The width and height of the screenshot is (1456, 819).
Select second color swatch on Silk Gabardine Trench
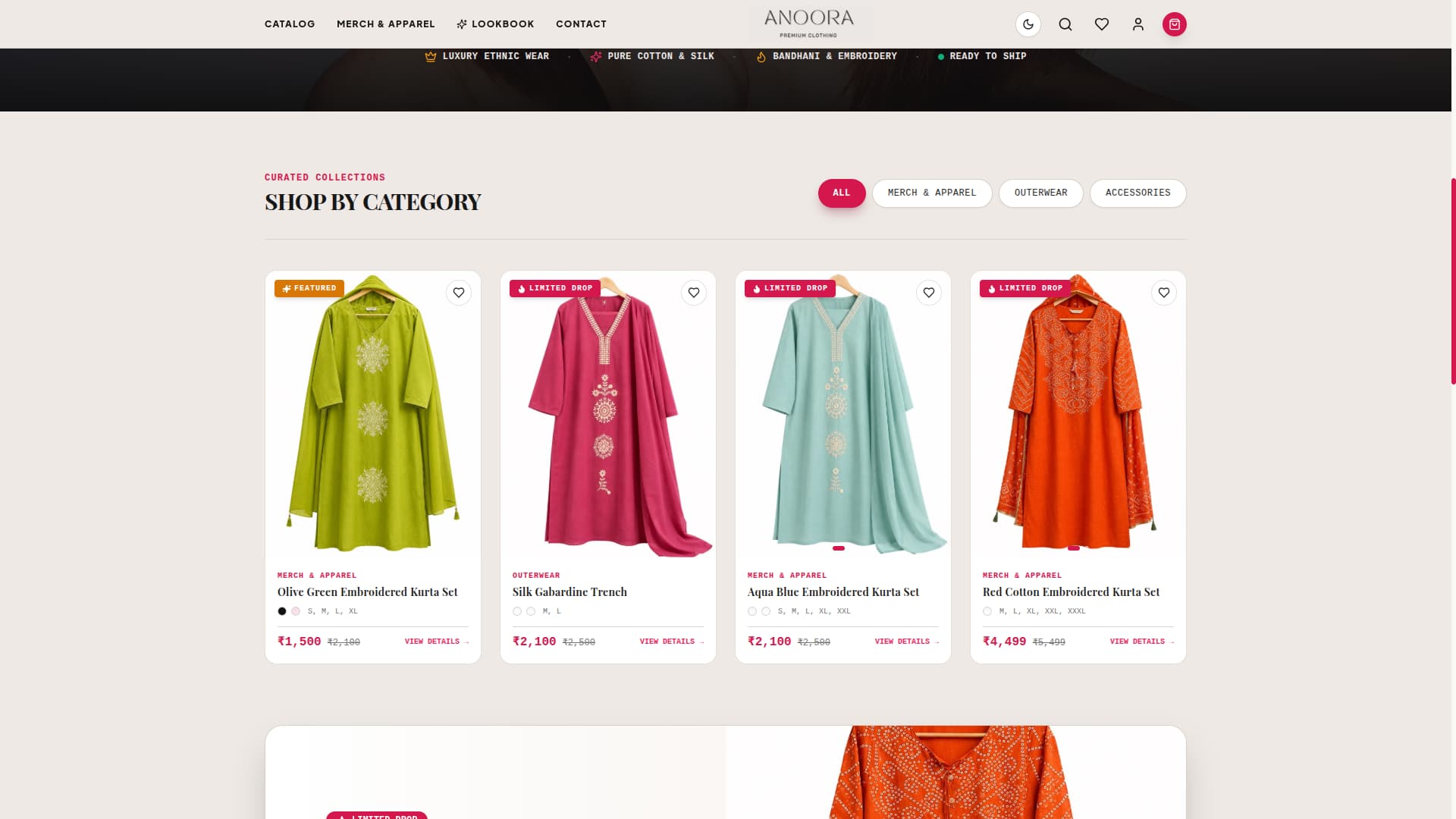(531, 611)
